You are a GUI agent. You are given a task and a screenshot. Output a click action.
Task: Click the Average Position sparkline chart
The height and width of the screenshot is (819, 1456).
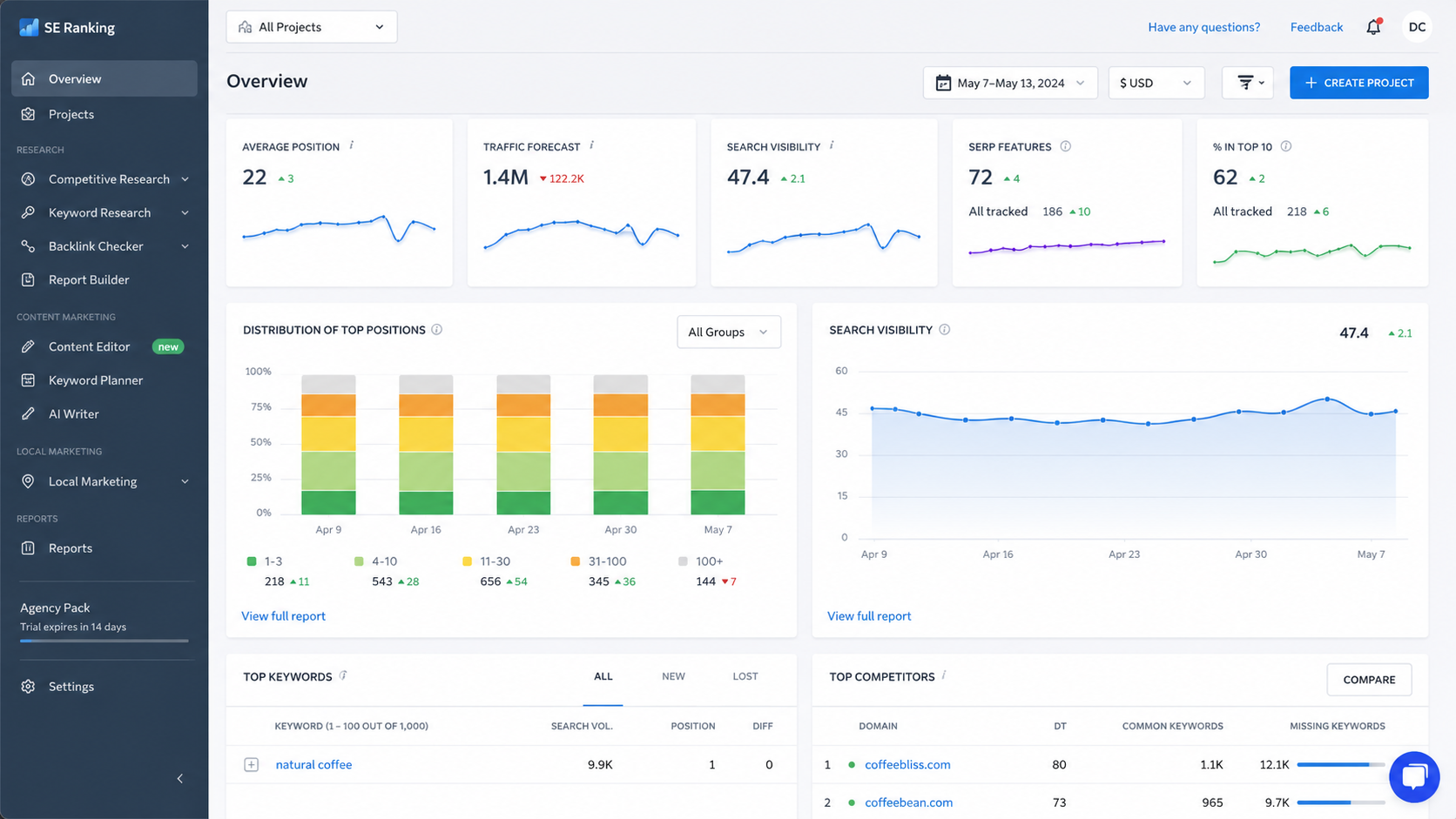339,230
